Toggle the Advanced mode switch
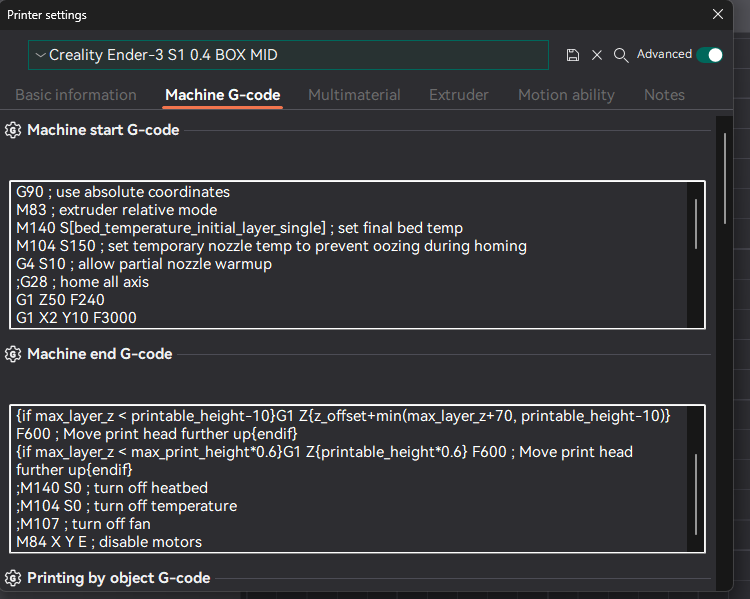The image size is (750, 599). 709,55
